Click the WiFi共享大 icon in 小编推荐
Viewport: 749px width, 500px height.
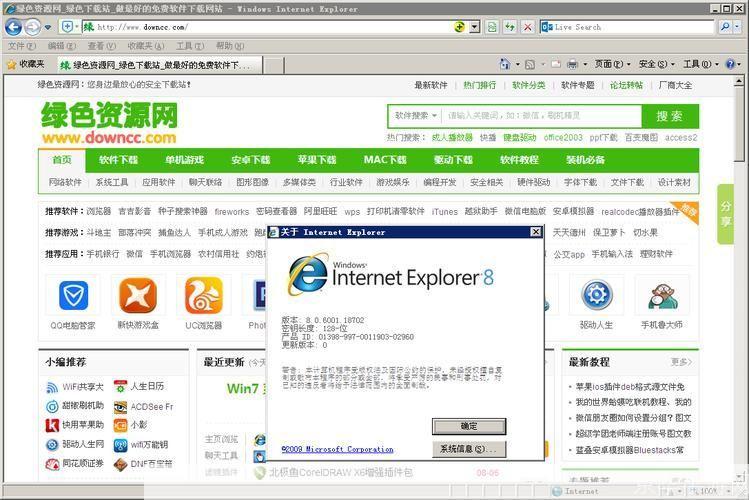tap(52, 387)
